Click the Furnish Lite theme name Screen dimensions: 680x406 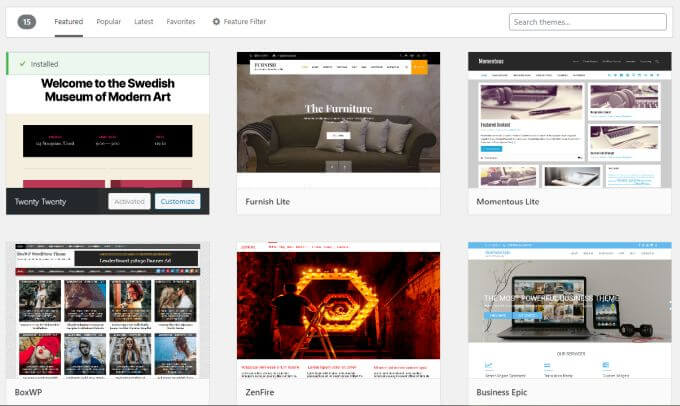coord(268,202)
